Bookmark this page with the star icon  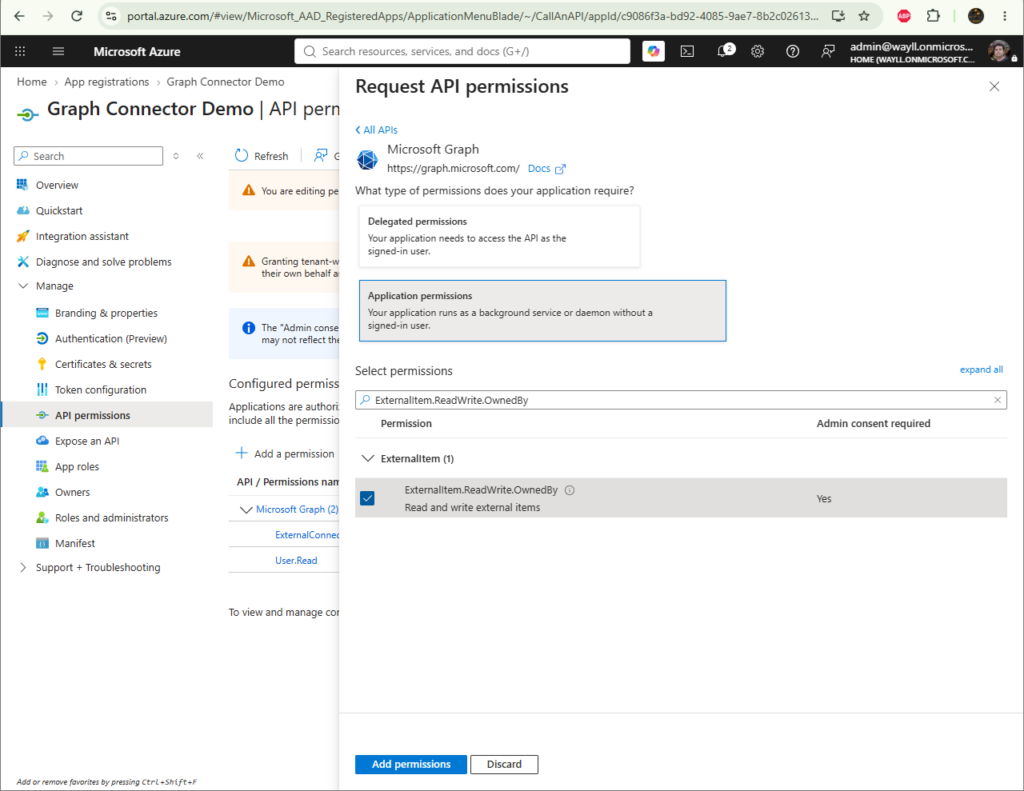coord(864,16)
